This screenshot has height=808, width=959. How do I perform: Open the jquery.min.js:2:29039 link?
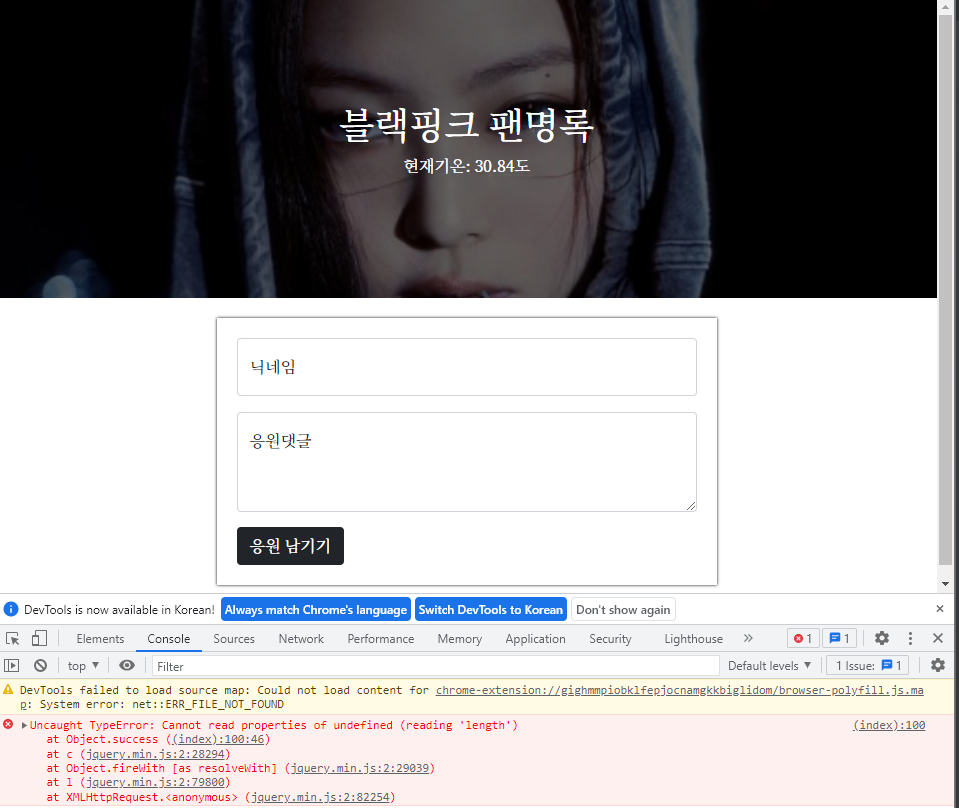click(x=360, y=768)
